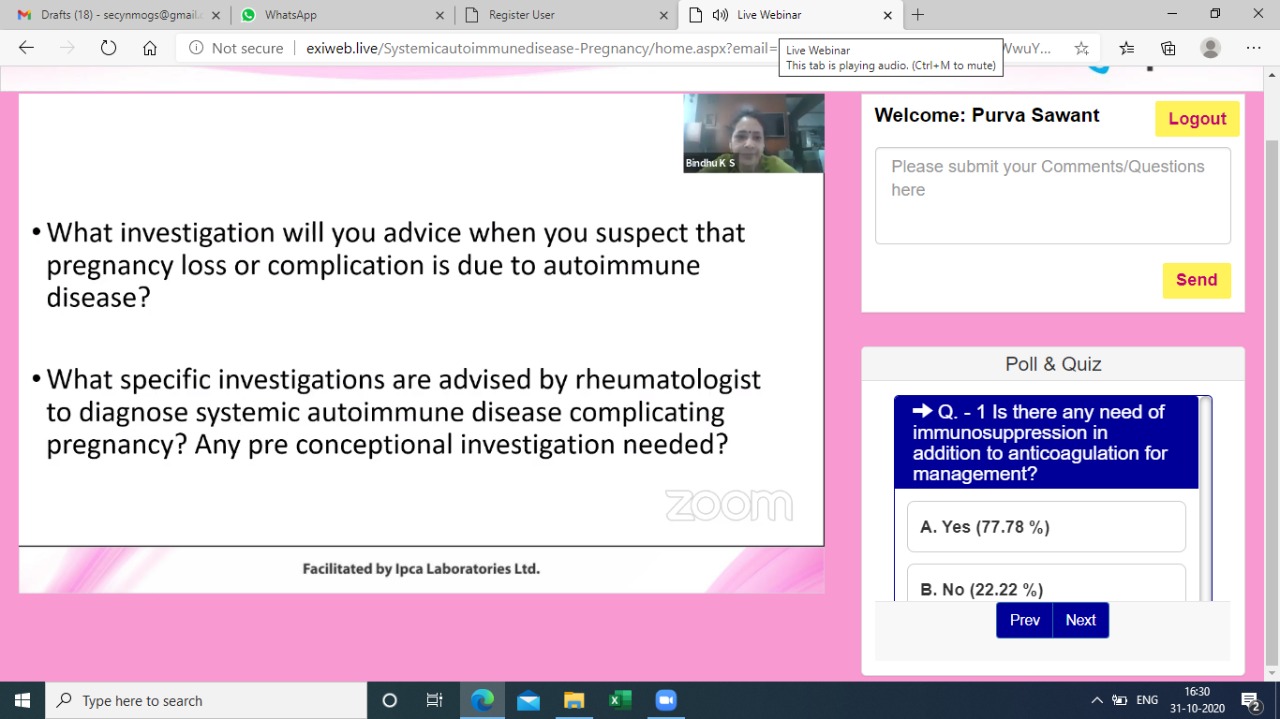This screenshot has height=719, width=1280.
Task: Click the Back navigation arrow
Action: click(x=27, y=48)
